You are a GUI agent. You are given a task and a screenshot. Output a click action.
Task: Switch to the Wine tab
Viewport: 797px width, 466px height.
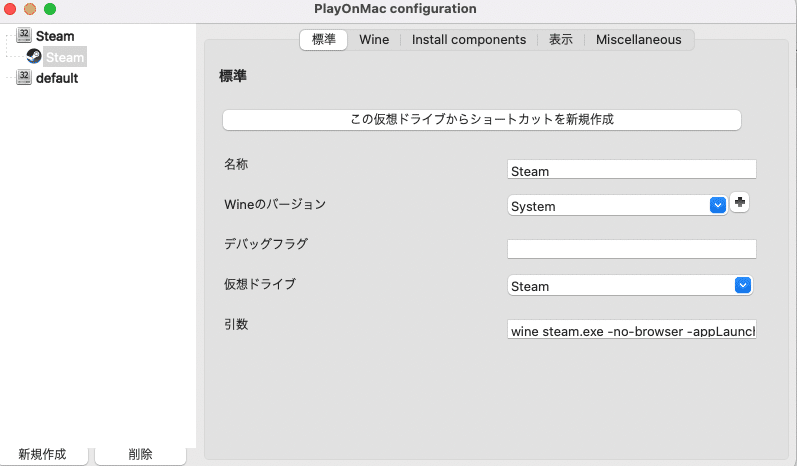click(x=374, y=40)
